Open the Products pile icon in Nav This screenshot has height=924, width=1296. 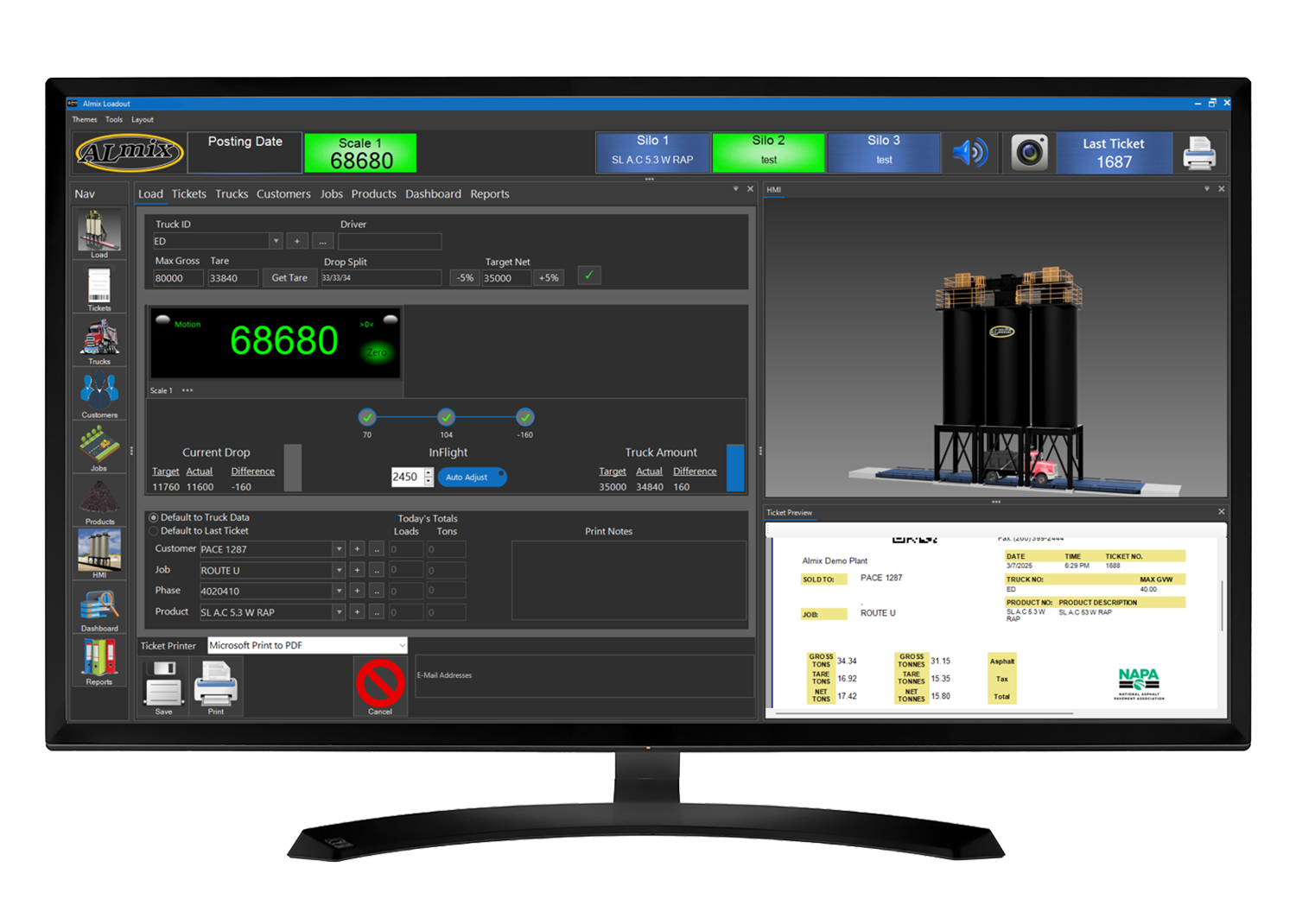(x=99, y=498)
